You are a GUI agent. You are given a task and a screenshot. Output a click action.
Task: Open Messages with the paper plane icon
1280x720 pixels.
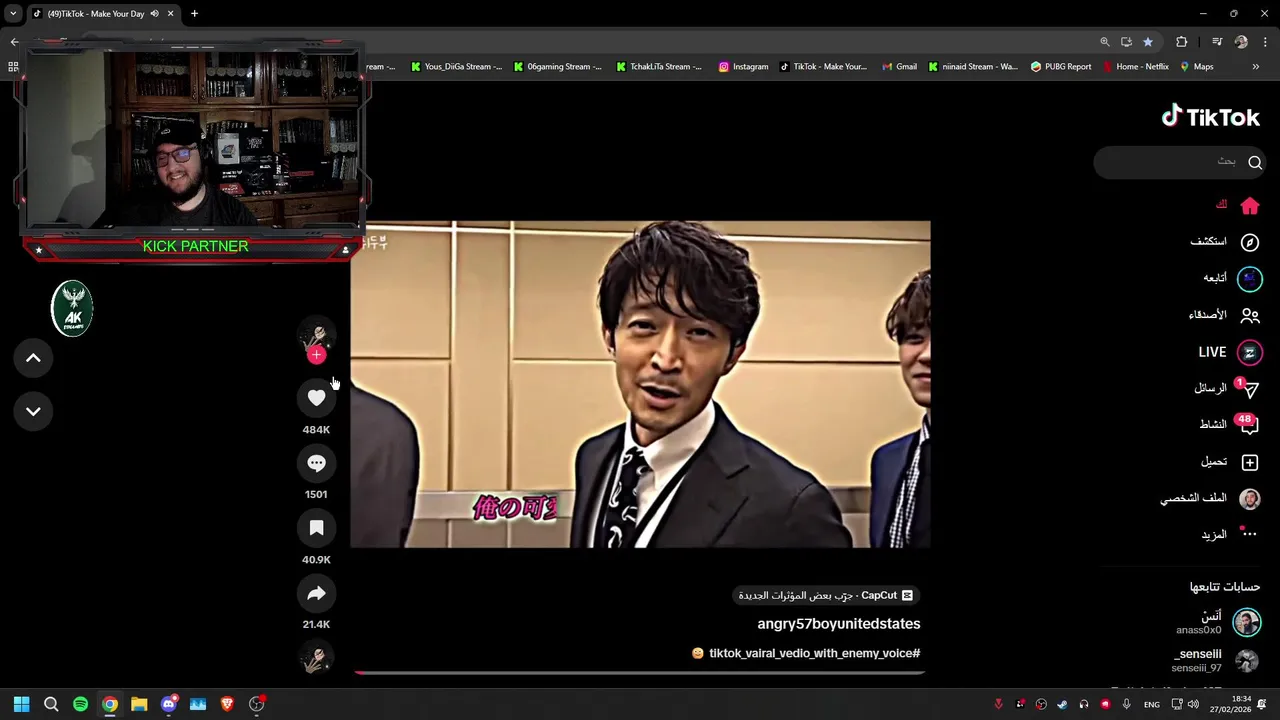1249,389
